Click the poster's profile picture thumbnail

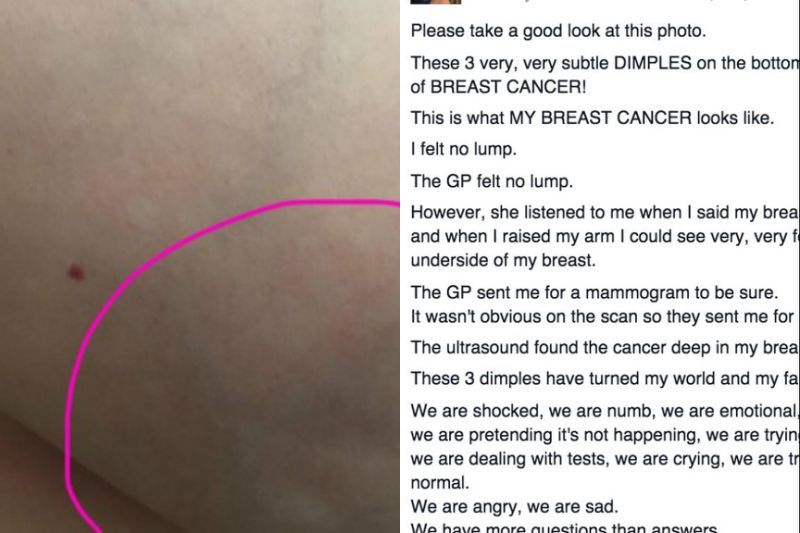pos(436,2)
